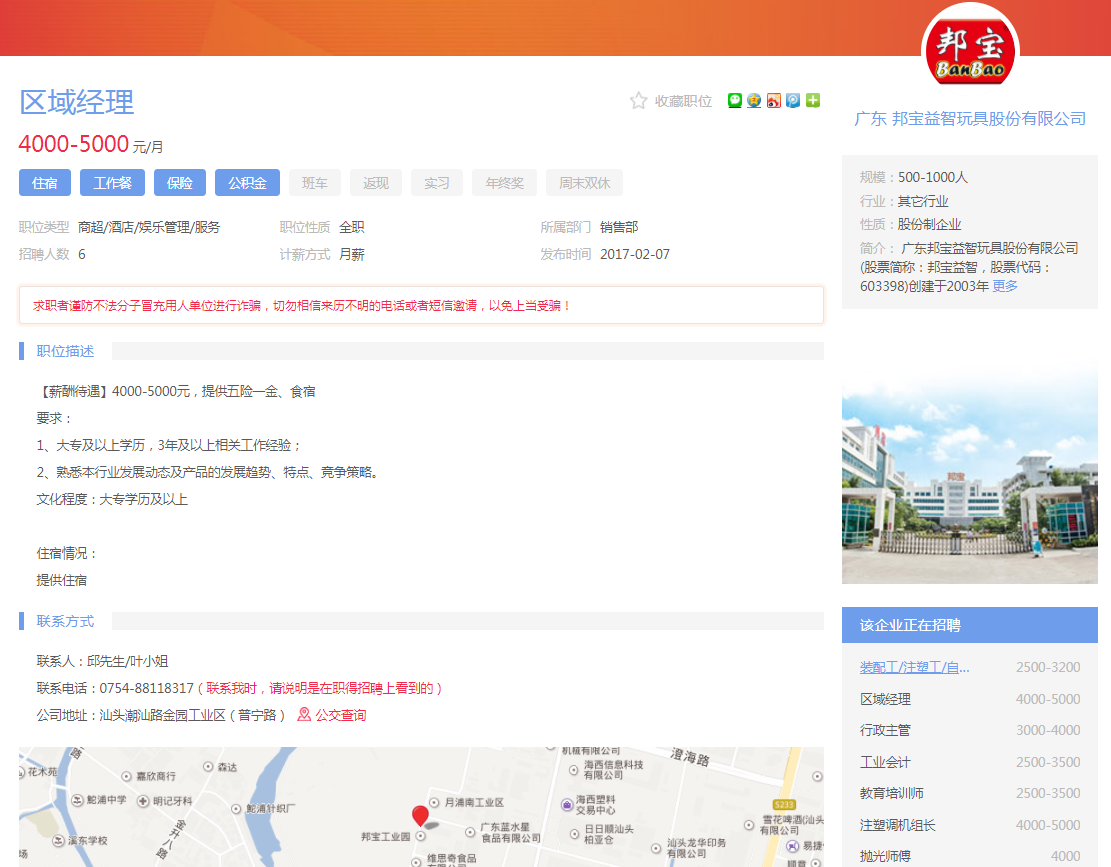The image size is (1111, 867).
Task: Click the 海西塑料交易中心 shopping marker
Action: click(x=567, y=804)
